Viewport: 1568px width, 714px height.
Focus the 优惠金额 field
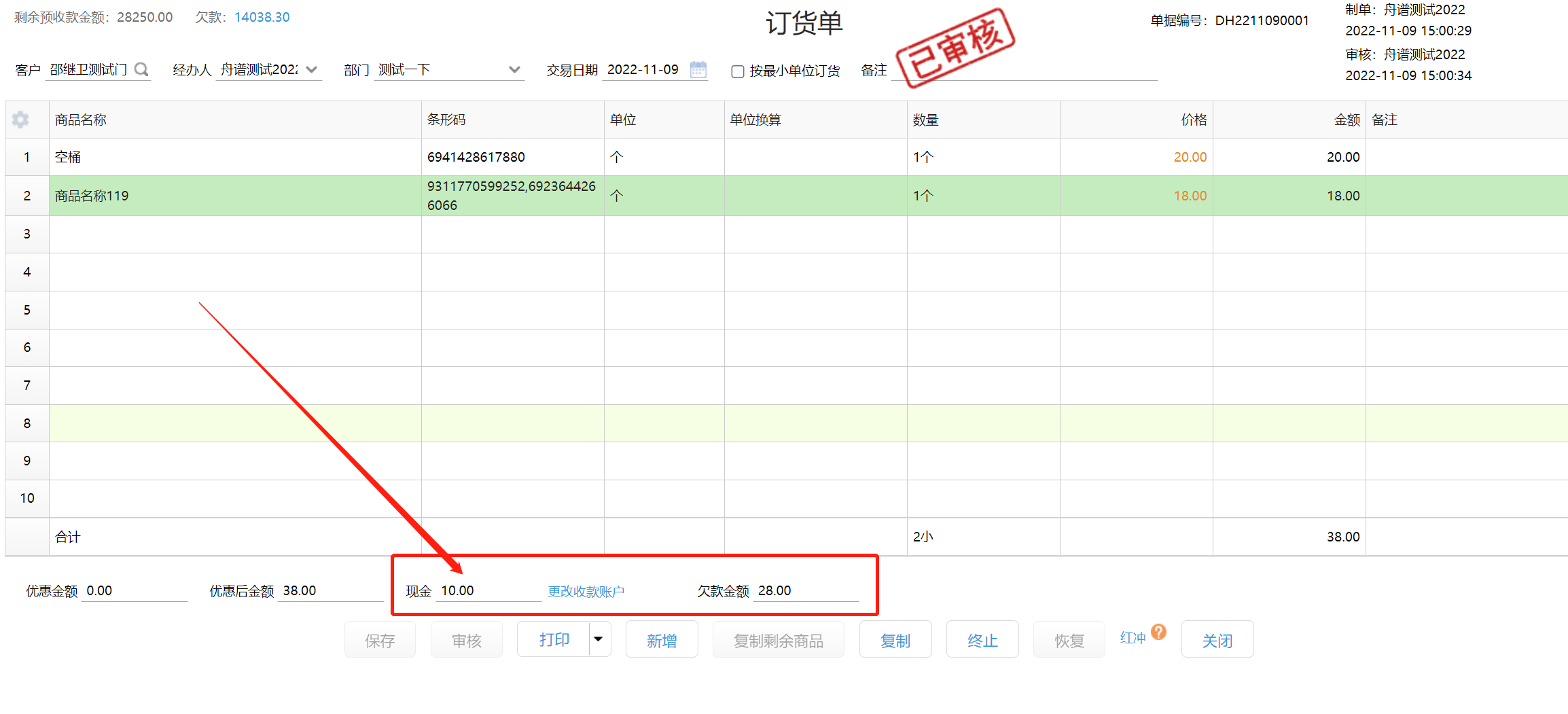(135, 590)
